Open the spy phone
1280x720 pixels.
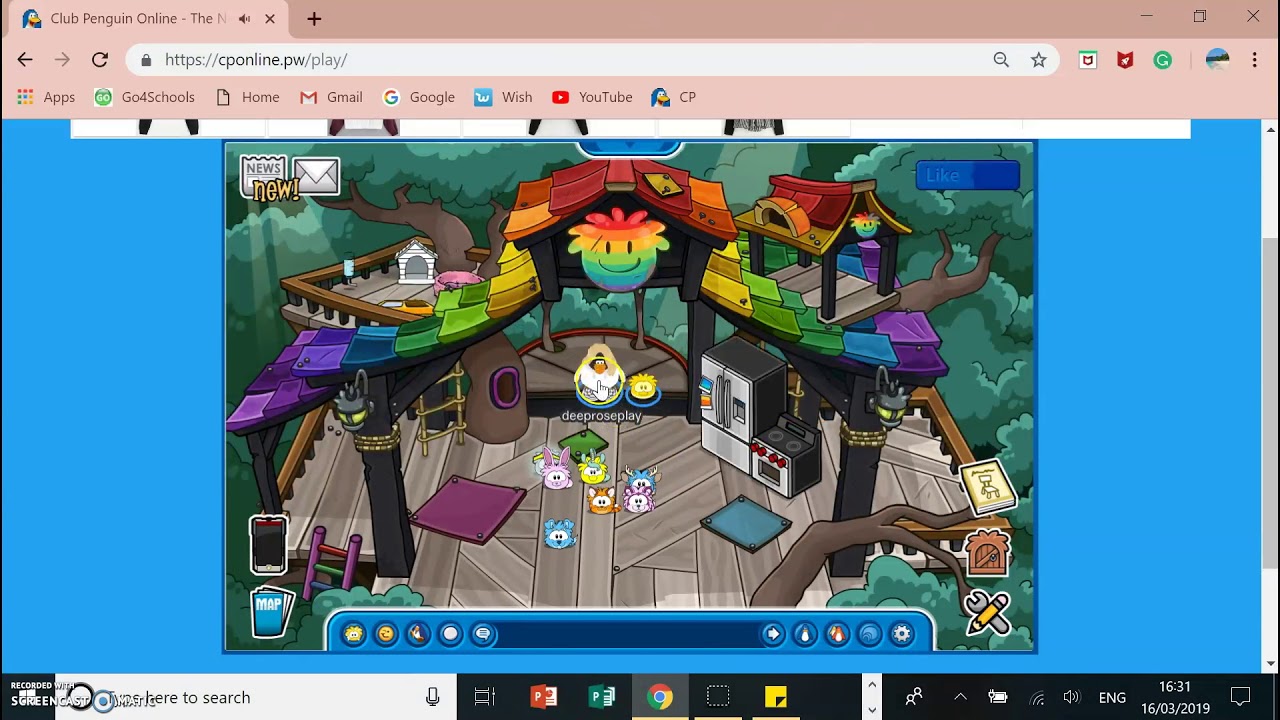[268, 544]
